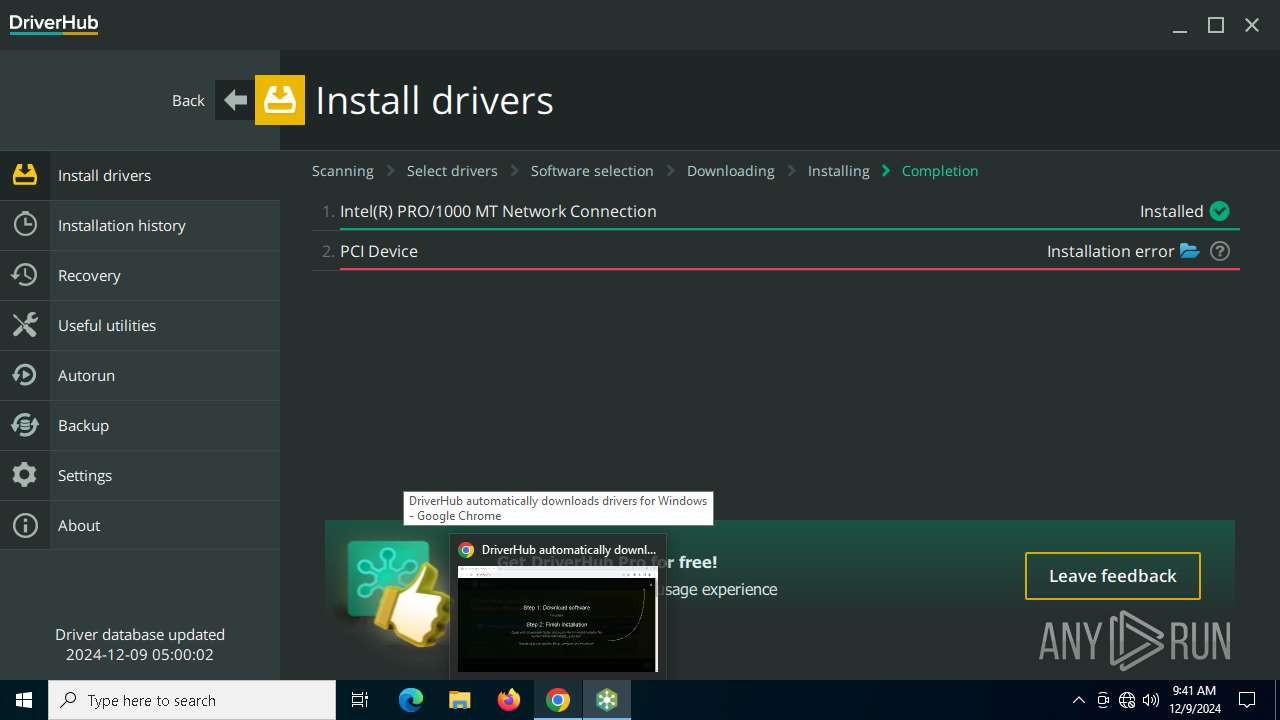Open the About menu item
Screen dimensions: 1280x720
(140, 525)
